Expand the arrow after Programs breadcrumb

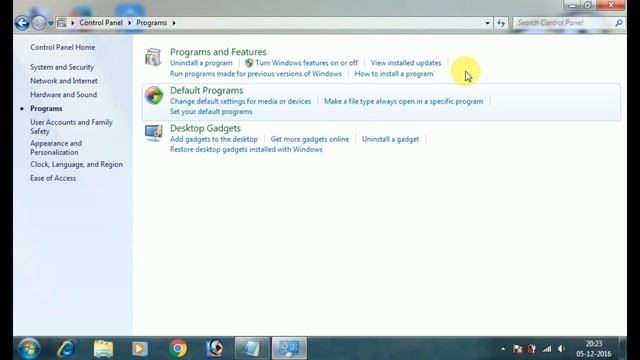point(174,23)
